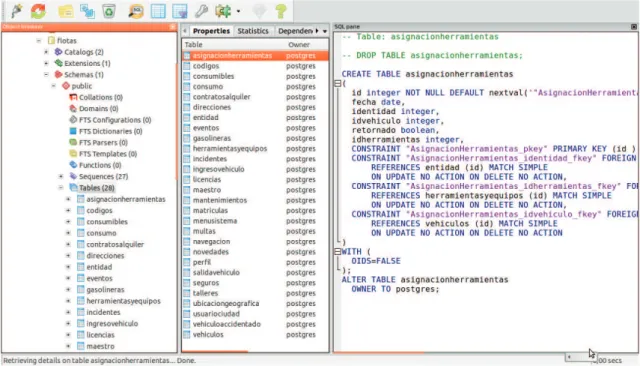Switch to the Statistics tab
Image resolution: width=640 pixels, height=366 pixels.
point(253,31)
